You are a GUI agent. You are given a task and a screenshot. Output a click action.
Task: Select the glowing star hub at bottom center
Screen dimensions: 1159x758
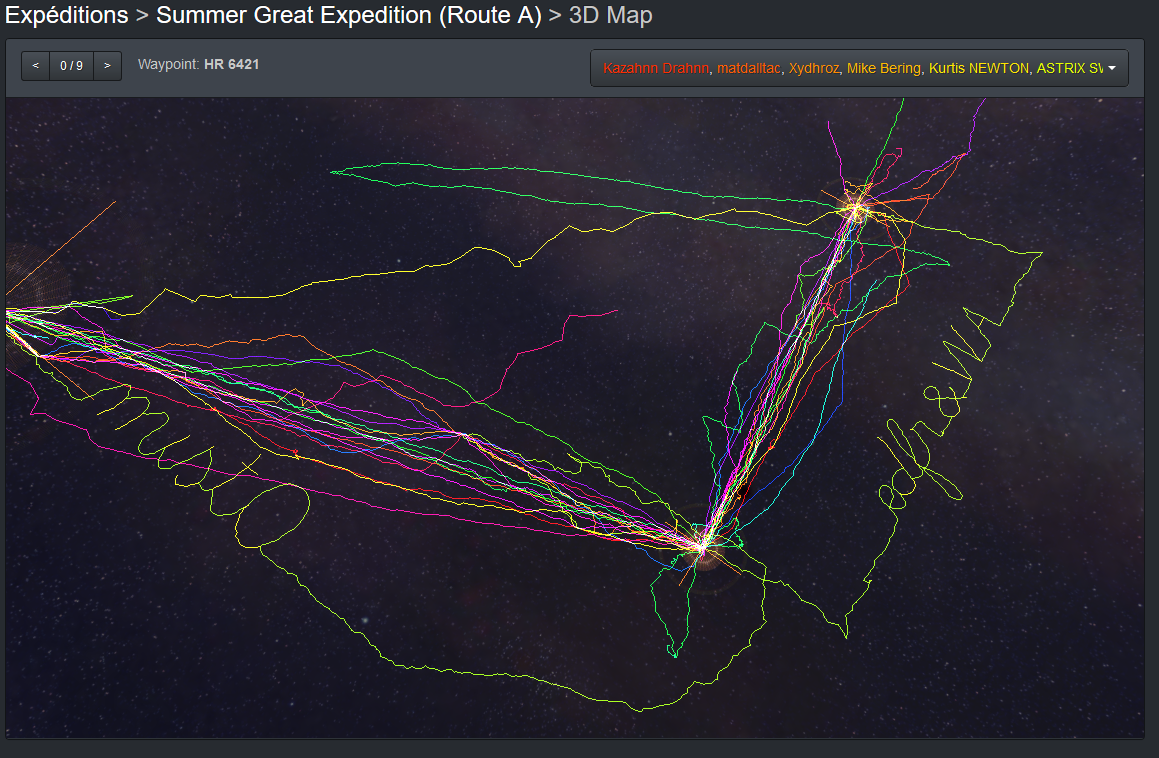tap(702, 546)
